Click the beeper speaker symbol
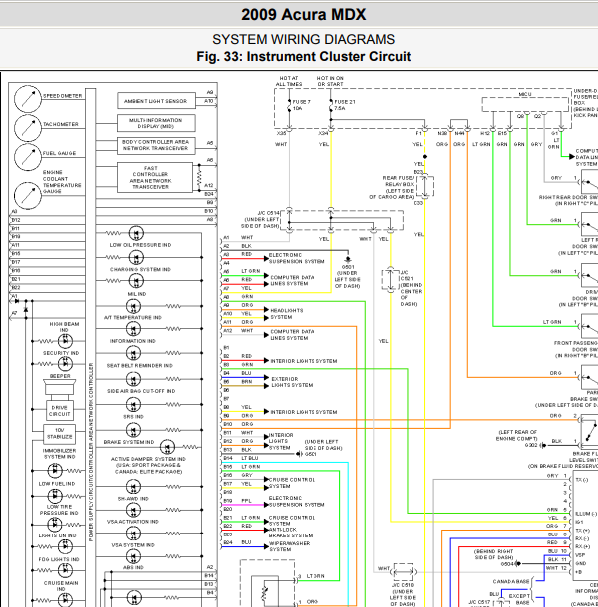Image resolution: width=598 pixels, height=607 pixels. 60,387
